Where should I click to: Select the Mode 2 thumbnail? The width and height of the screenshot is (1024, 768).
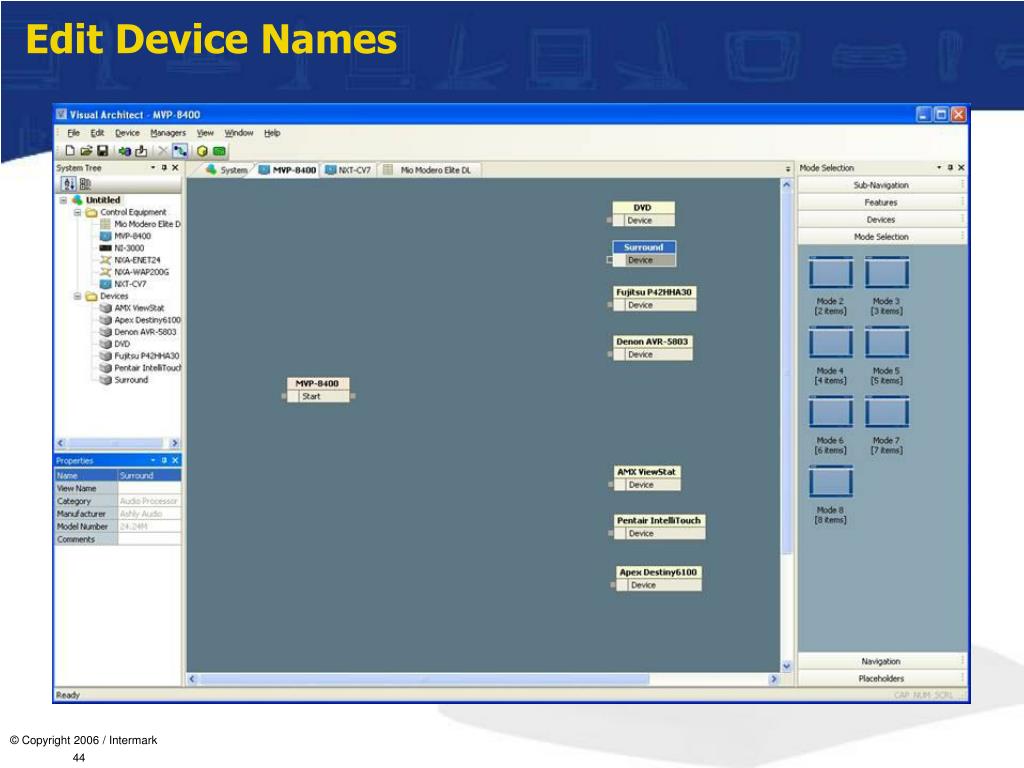pyautogui.click(x=831, y=273)
